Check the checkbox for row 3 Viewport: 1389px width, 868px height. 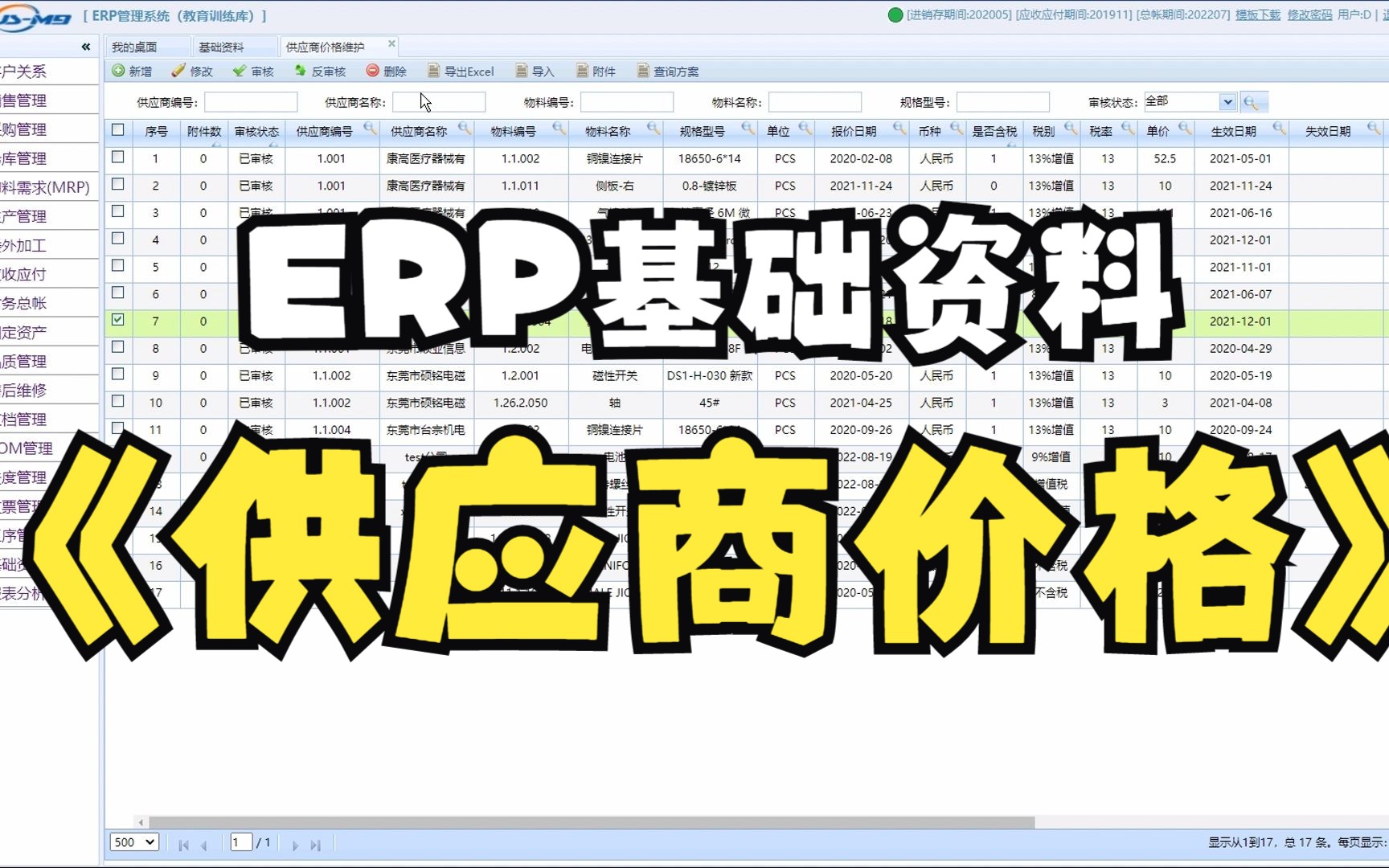[118, 211]
